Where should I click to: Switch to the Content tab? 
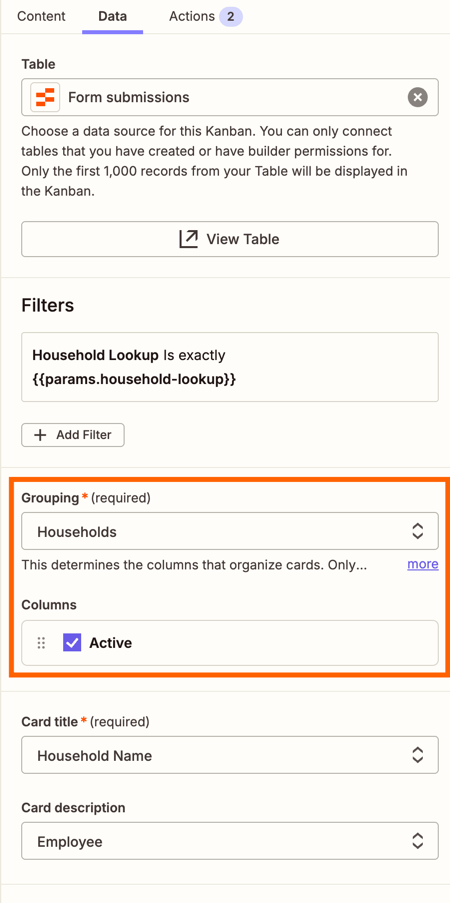[x=41, y=16]
